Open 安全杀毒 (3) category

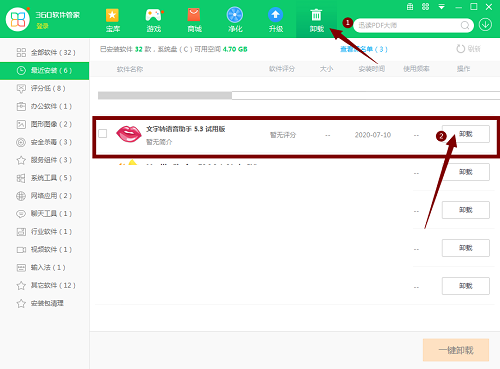click(x=44, y=142)
